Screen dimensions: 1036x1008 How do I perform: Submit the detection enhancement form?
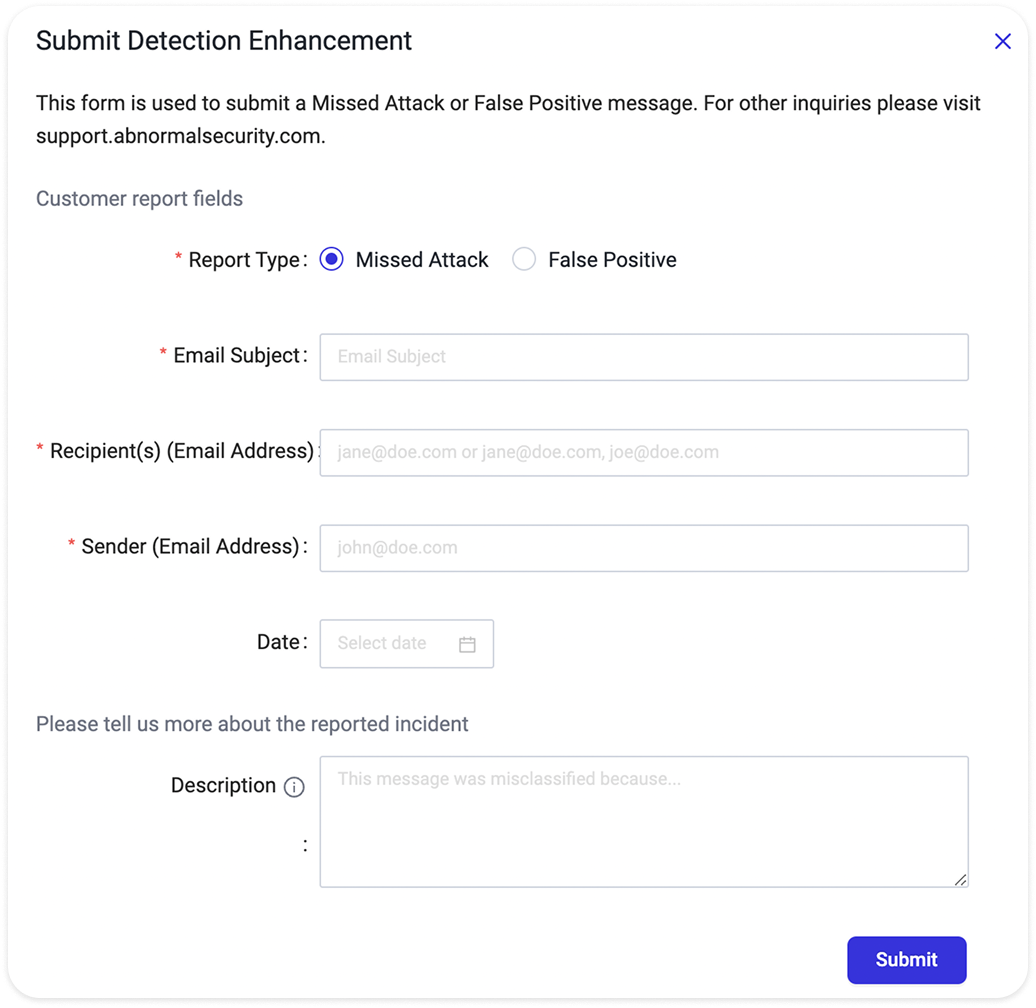906,960
